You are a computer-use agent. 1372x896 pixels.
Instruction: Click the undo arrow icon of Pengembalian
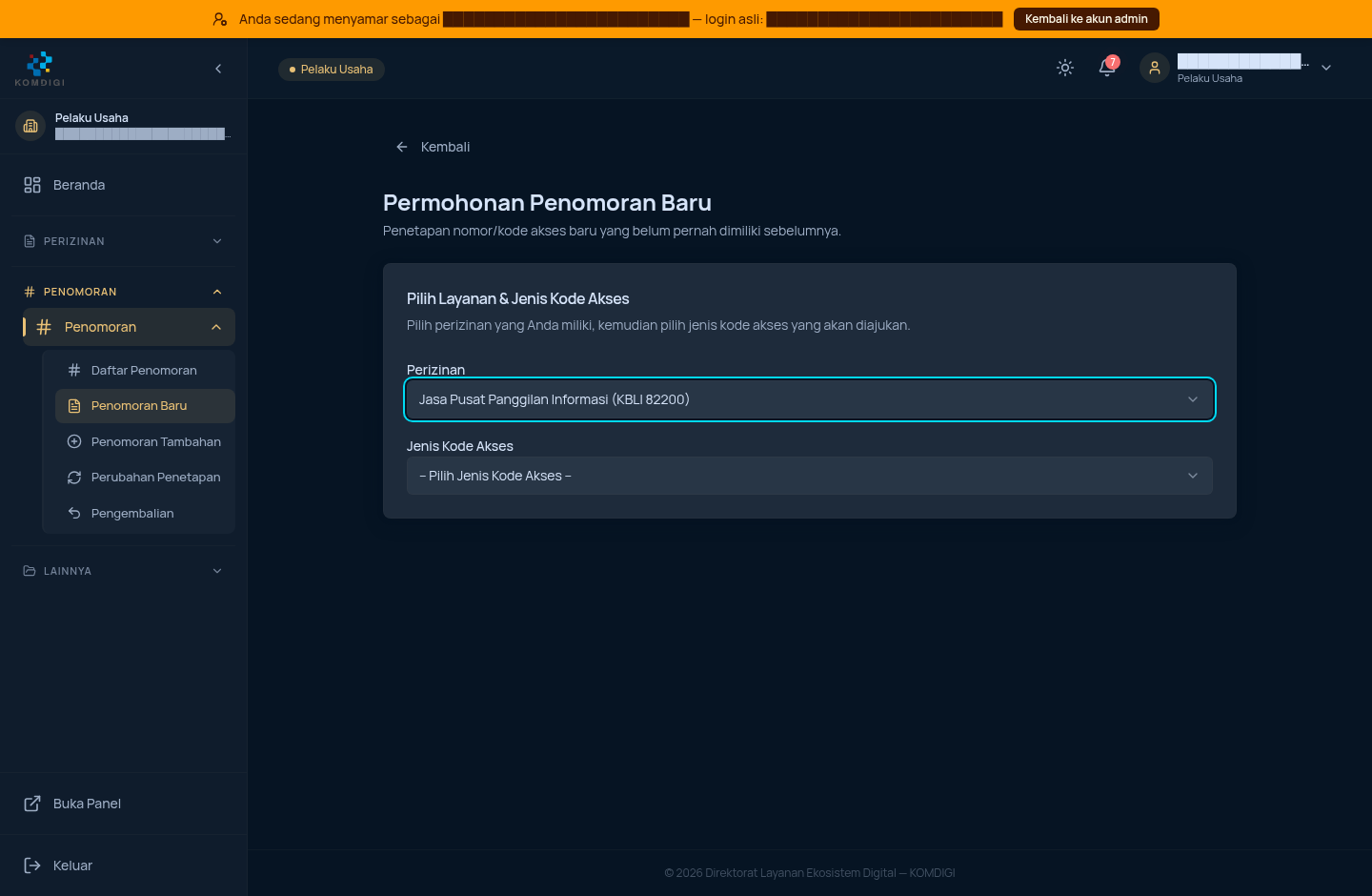pos(74,513)
